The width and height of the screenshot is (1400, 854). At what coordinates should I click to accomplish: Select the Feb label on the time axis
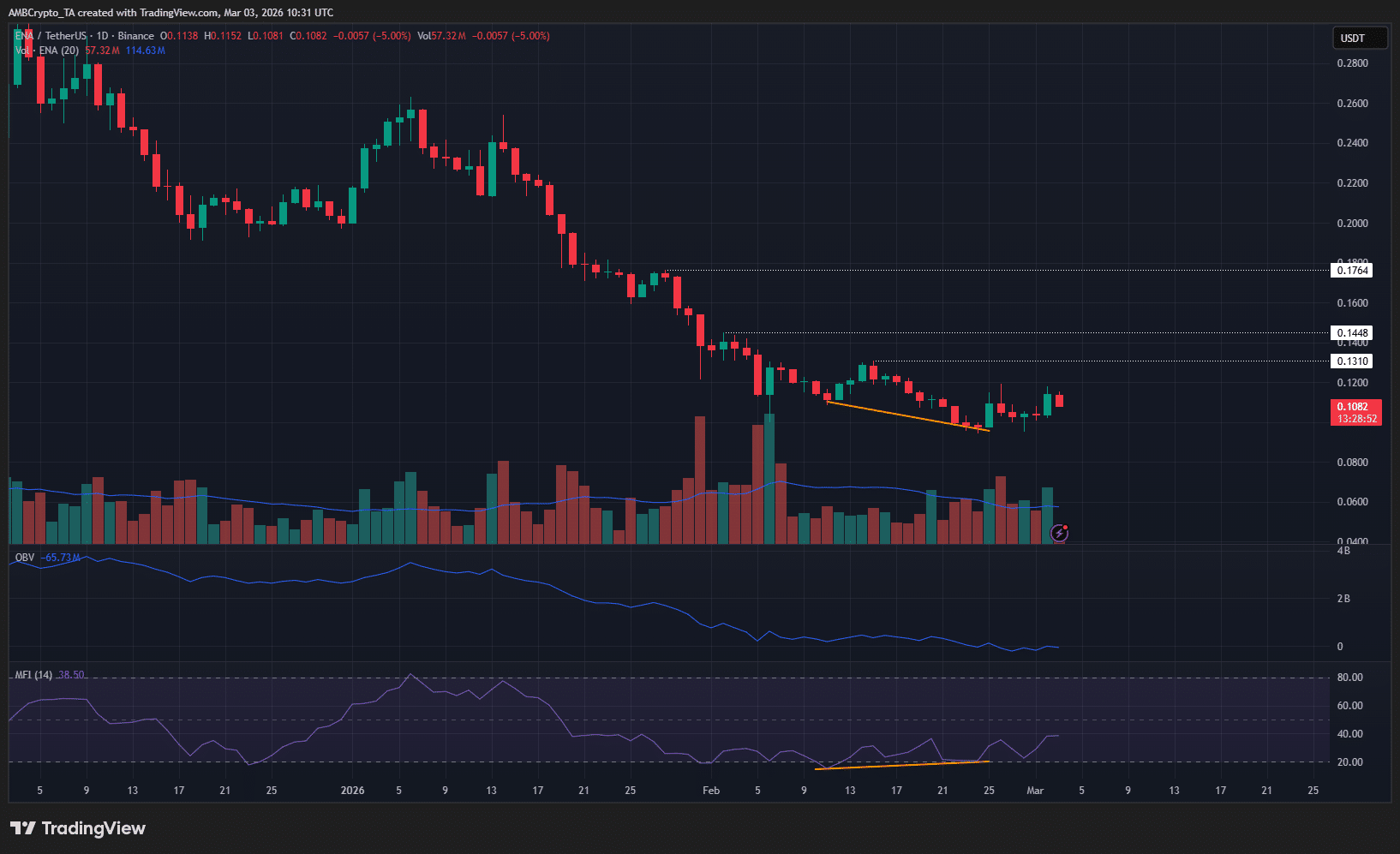pyautogui.click(x=710, y=790)
